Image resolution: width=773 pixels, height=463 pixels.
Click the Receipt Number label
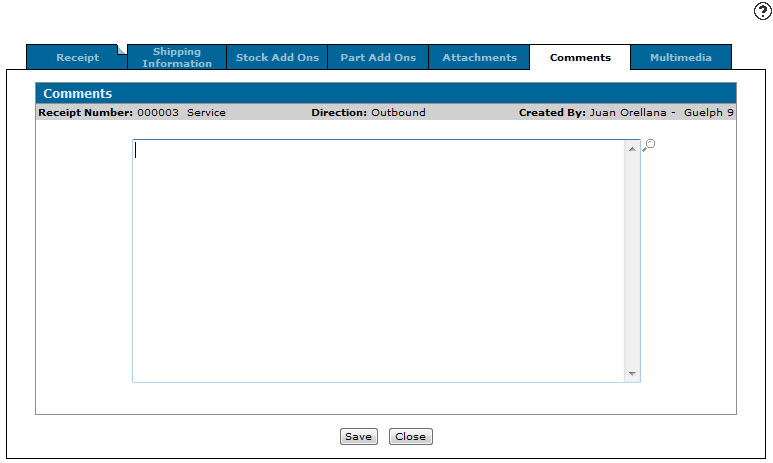click(85, 112)
